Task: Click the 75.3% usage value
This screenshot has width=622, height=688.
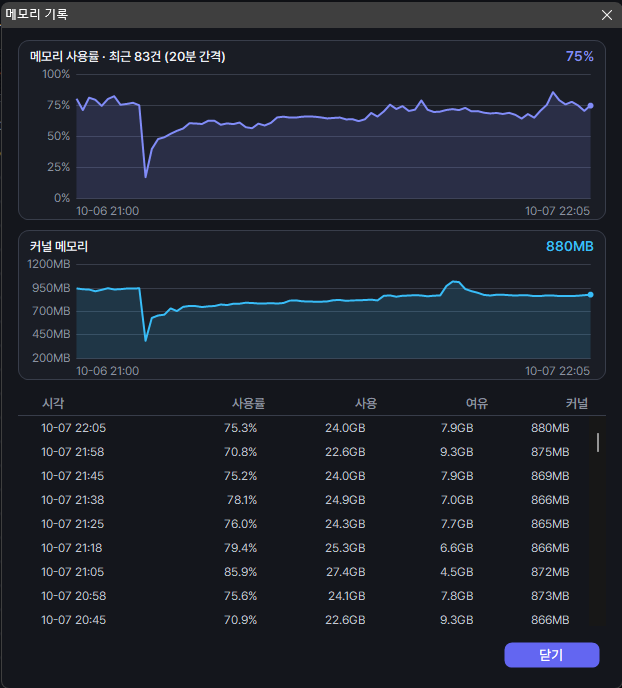Action: click(x=240, y=428)
